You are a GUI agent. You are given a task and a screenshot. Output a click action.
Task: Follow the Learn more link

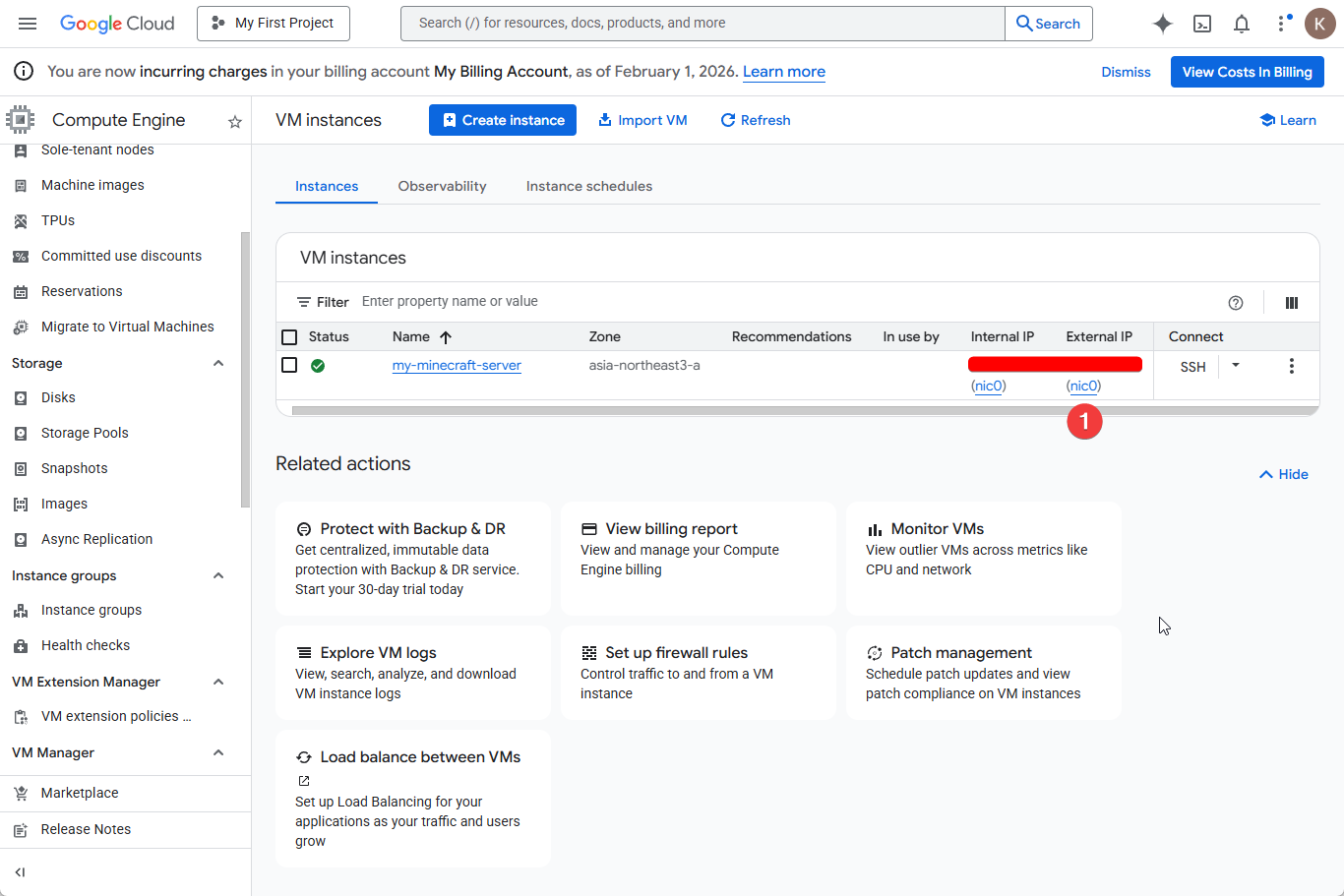pyautogui.click(x=784, y=72)
